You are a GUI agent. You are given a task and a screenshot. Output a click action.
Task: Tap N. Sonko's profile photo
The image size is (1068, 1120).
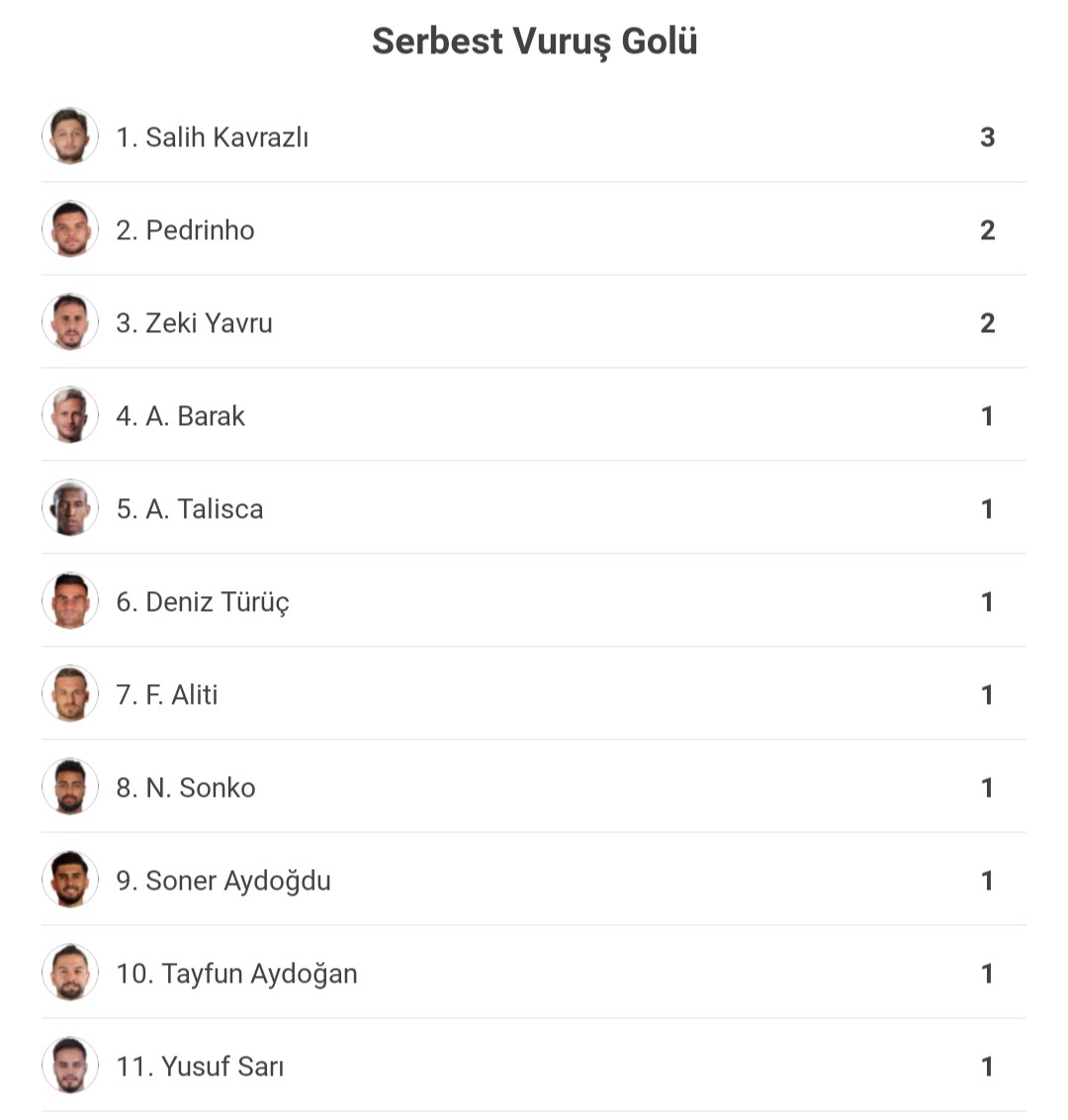pyautogui.click(x=70, y=787)
